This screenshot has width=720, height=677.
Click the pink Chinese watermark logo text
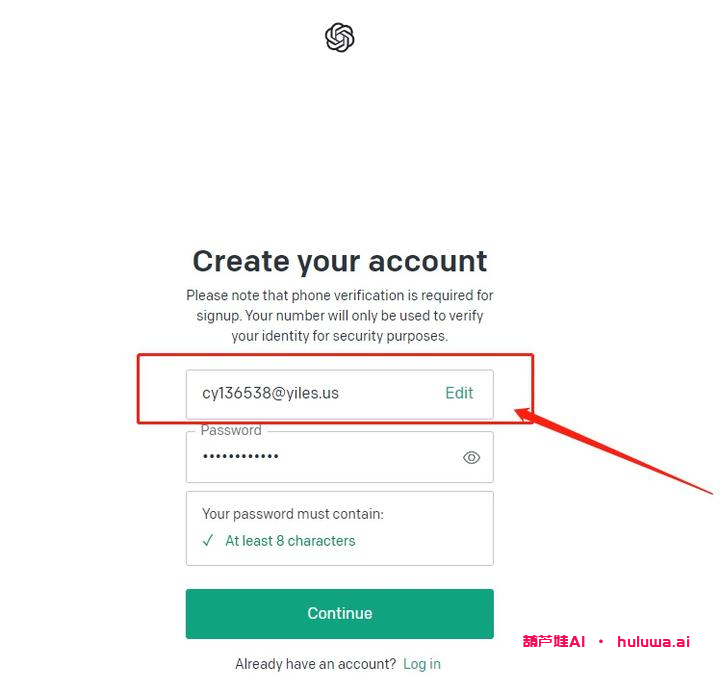click(553, 642)
